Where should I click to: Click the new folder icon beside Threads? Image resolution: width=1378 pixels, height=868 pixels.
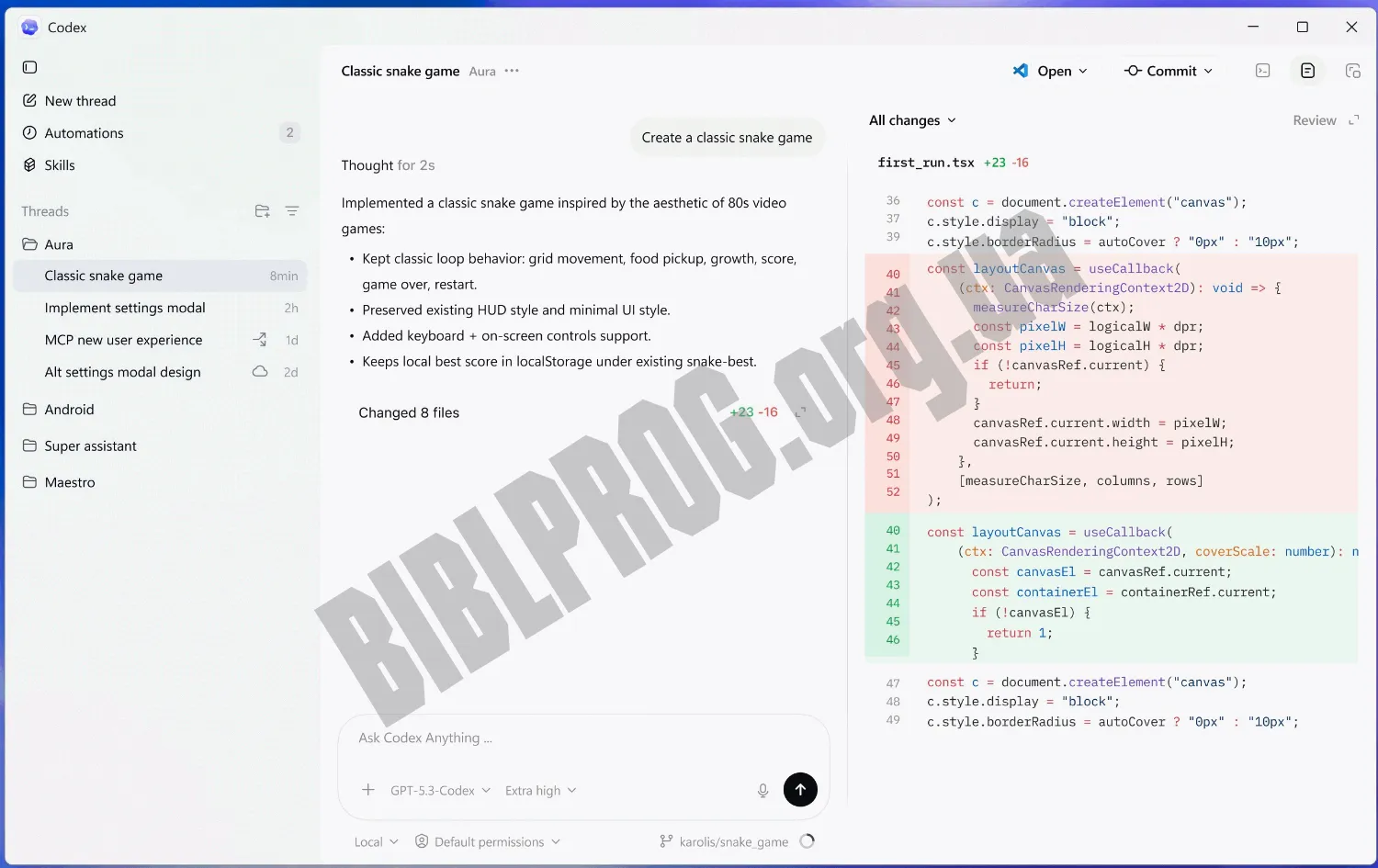(262, 211)
